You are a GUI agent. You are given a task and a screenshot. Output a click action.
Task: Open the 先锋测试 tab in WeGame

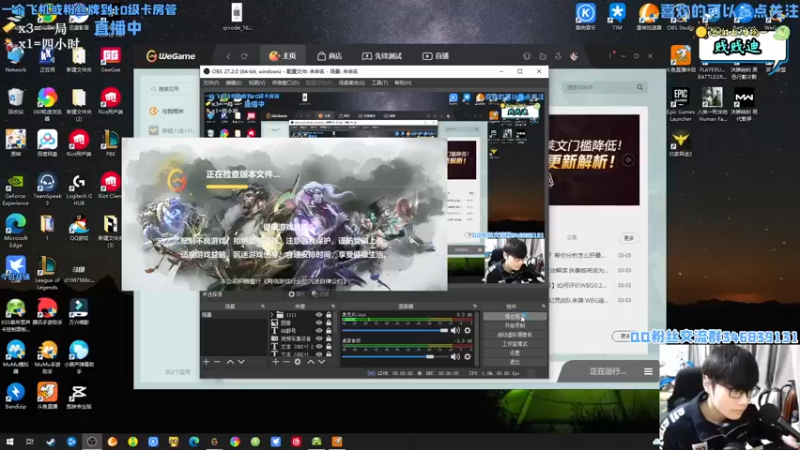click(382, 56)
